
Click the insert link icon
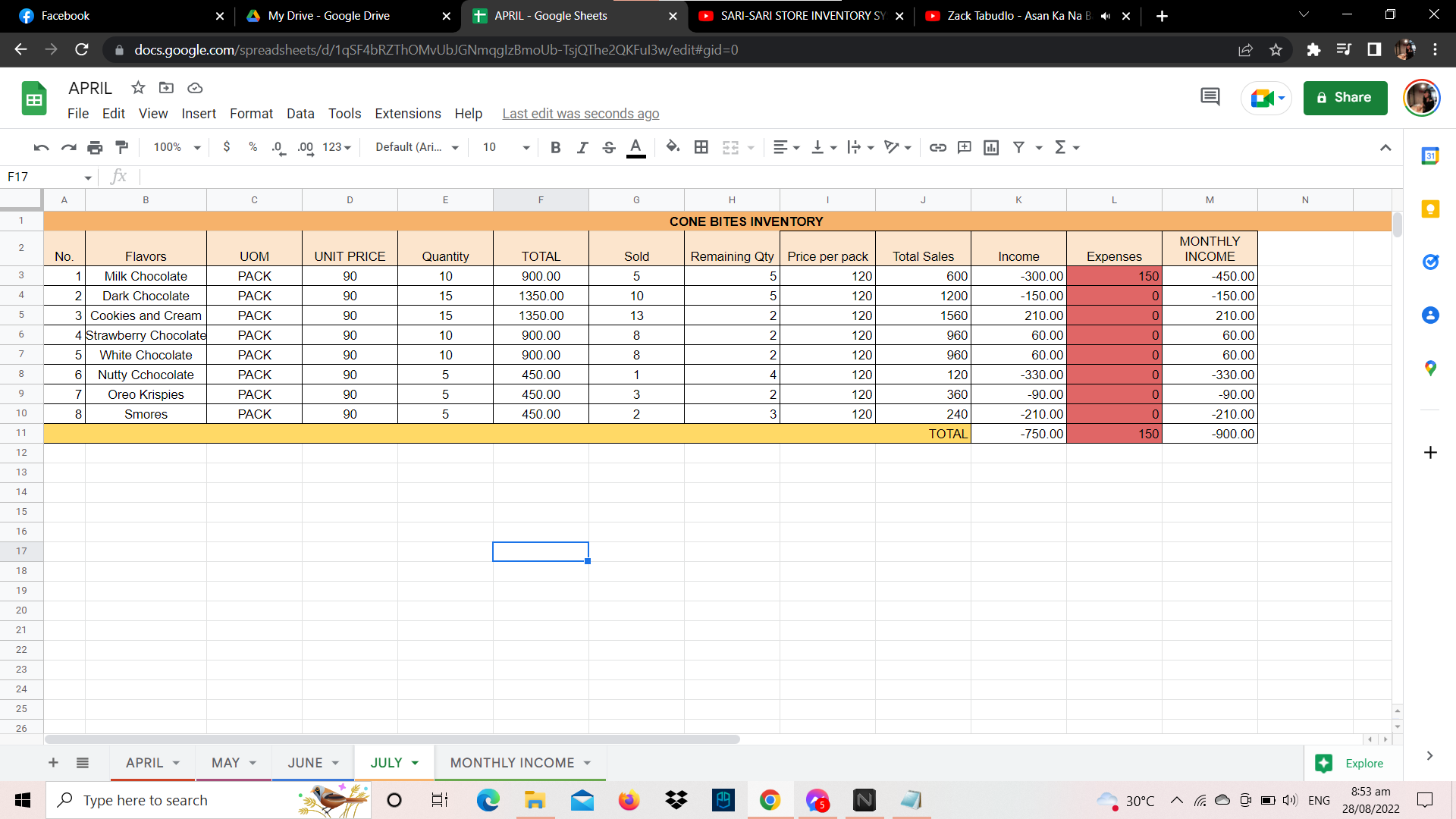938,147
